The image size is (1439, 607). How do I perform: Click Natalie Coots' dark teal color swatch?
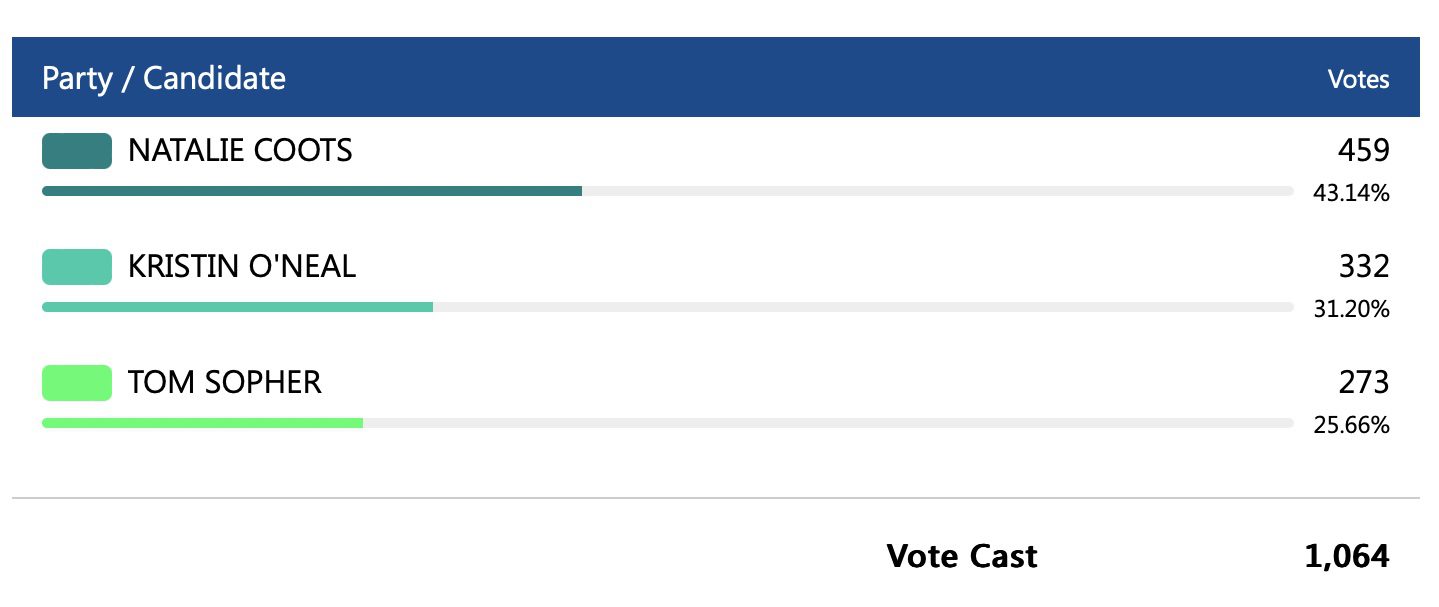[x=77, y=151]
